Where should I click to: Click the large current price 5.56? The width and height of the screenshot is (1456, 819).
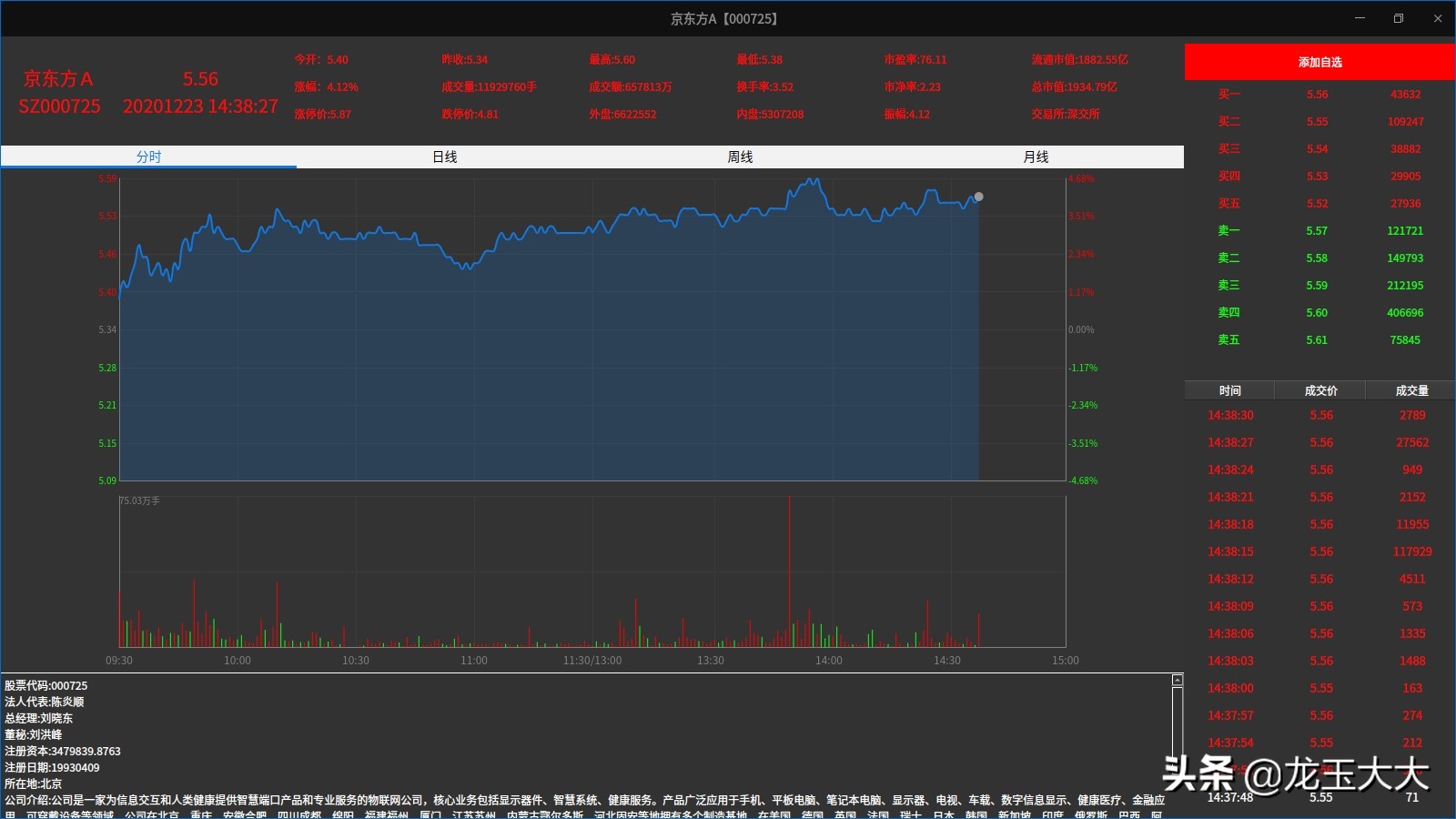[x=200, y=79]
